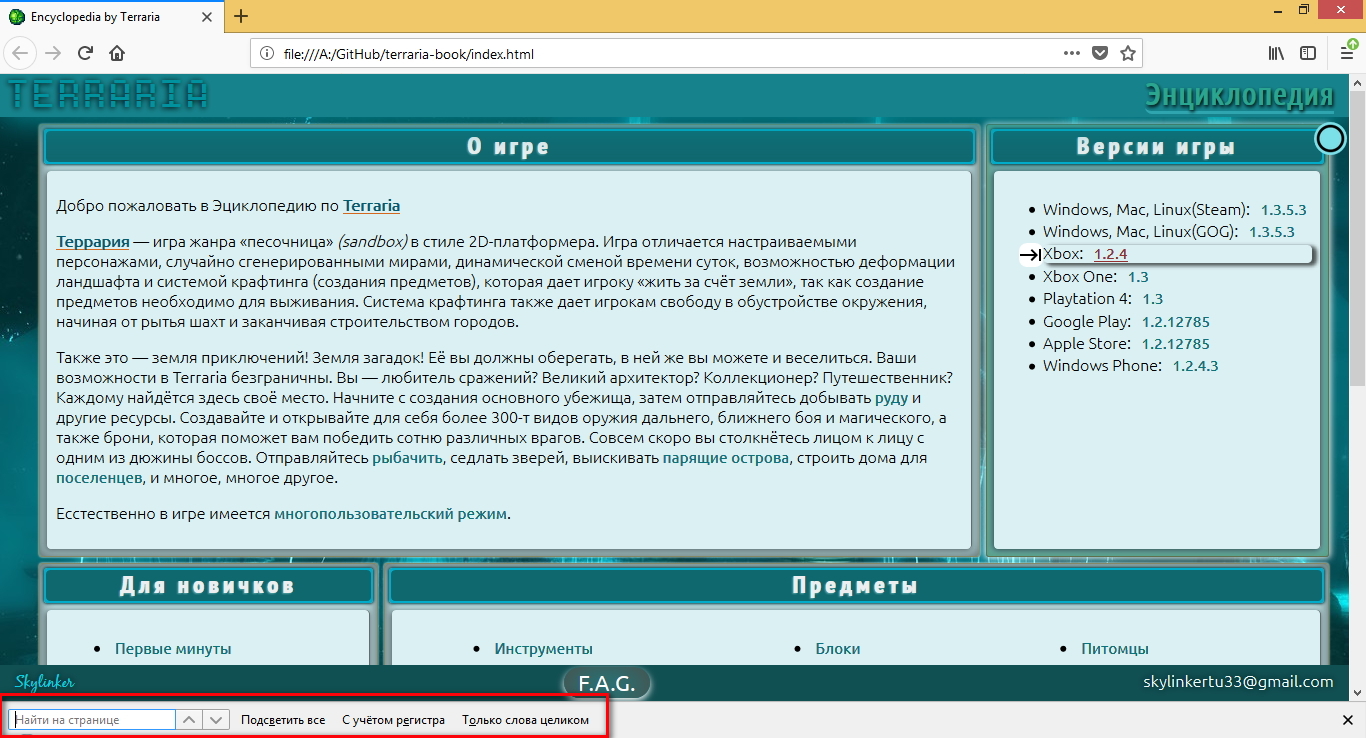Click the Skylinker signature in footer

tap(45, 682)
